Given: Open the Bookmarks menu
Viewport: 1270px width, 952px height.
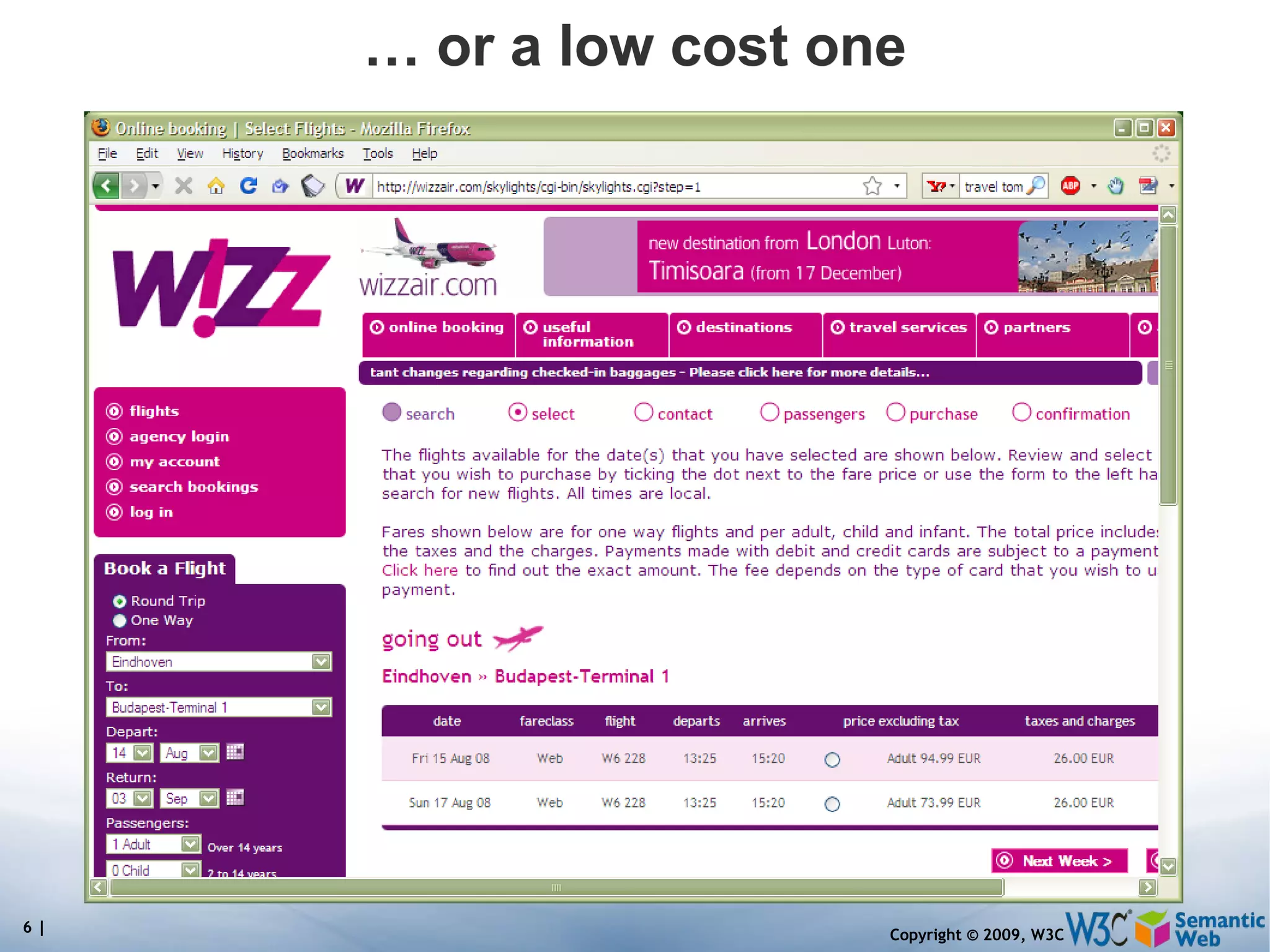Looking at the screenshot, I should point(313,153).
